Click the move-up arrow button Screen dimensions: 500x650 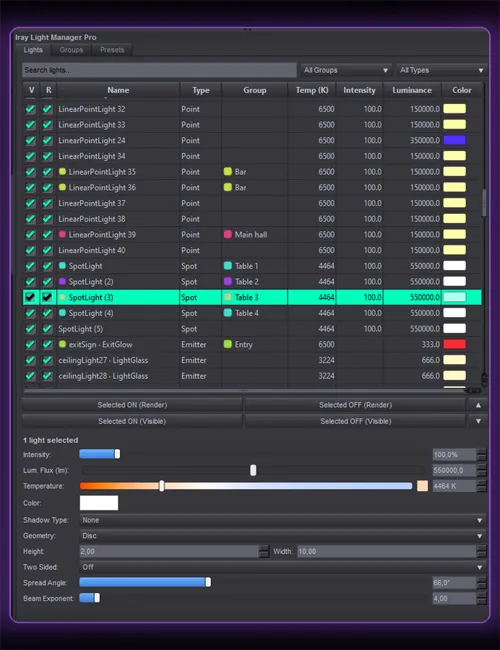click(478, 405)
